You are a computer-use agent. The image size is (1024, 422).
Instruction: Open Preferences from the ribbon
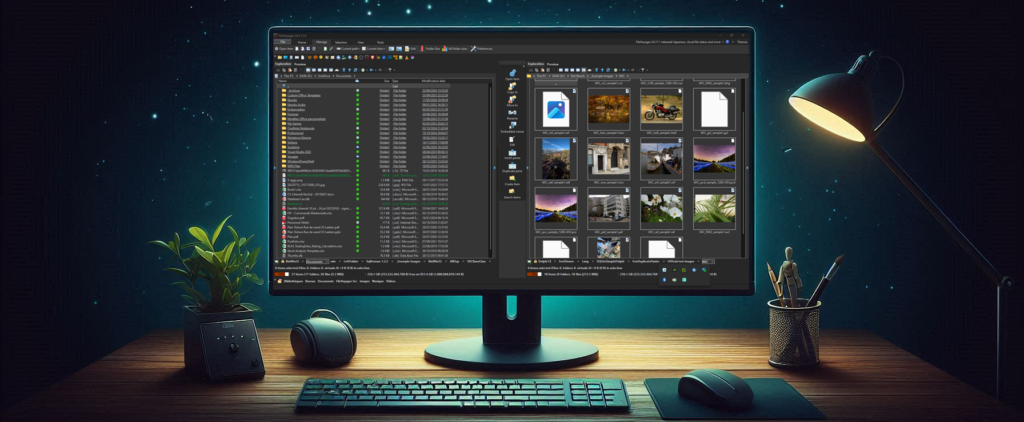click(481, 48)
